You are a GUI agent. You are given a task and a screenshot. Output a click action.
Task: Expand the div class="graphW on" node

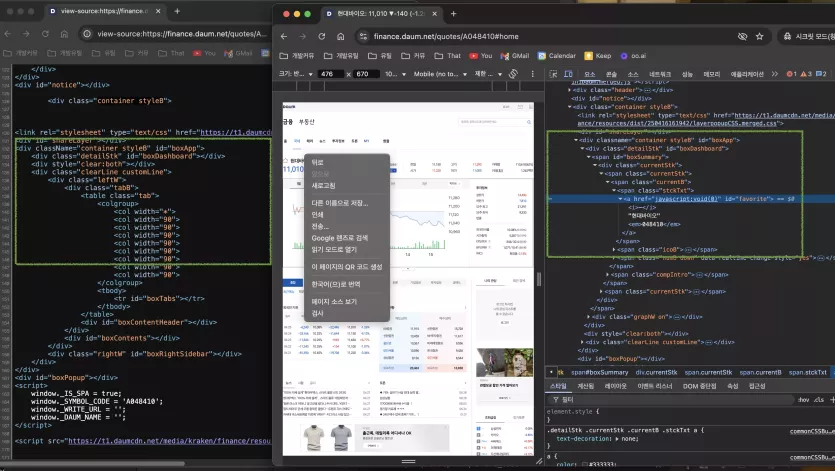pyautogui.click(x=588, y=316)
